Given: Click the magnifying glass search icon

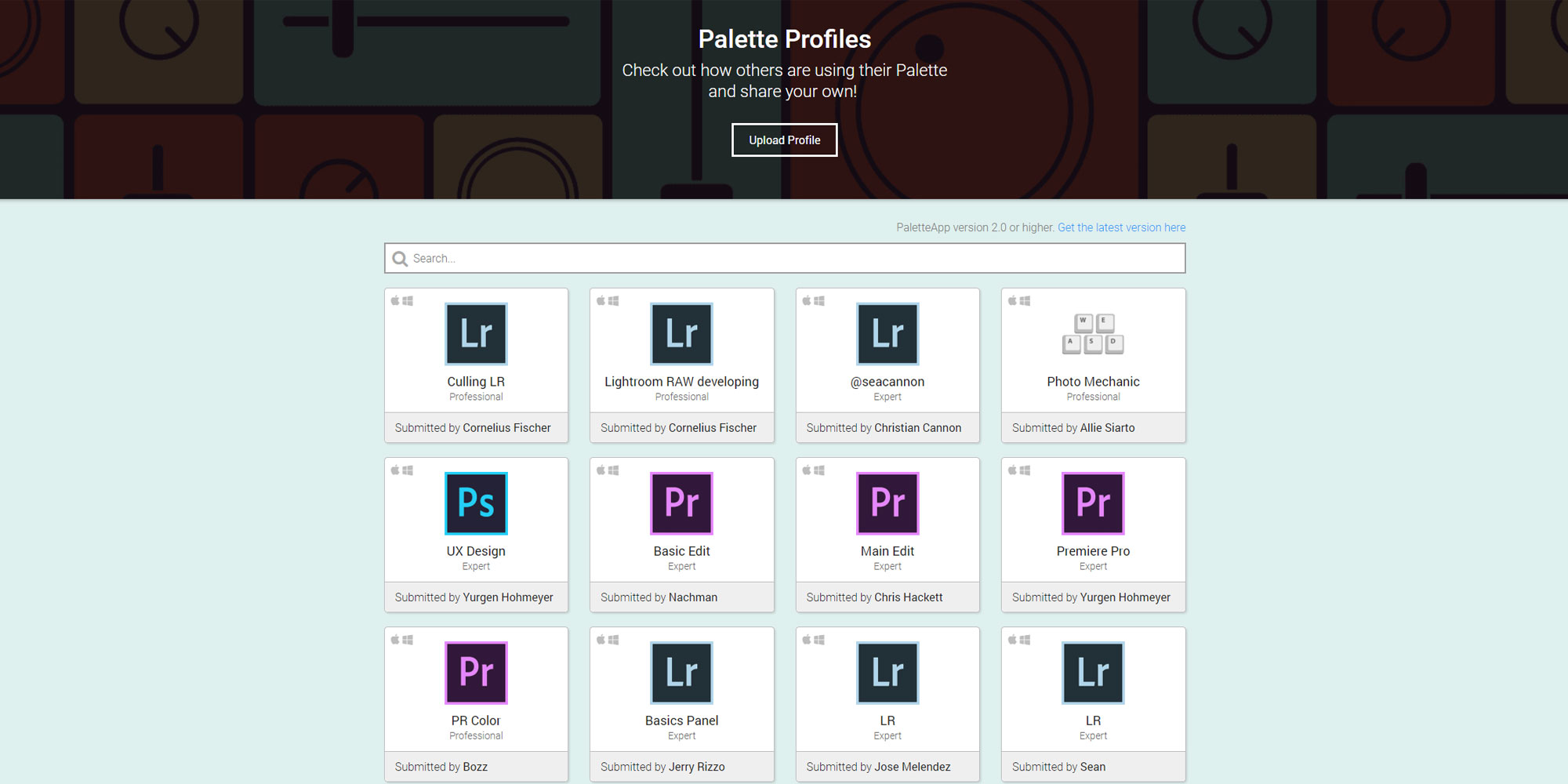Looking at the screenshot, I should click(400, 259).
